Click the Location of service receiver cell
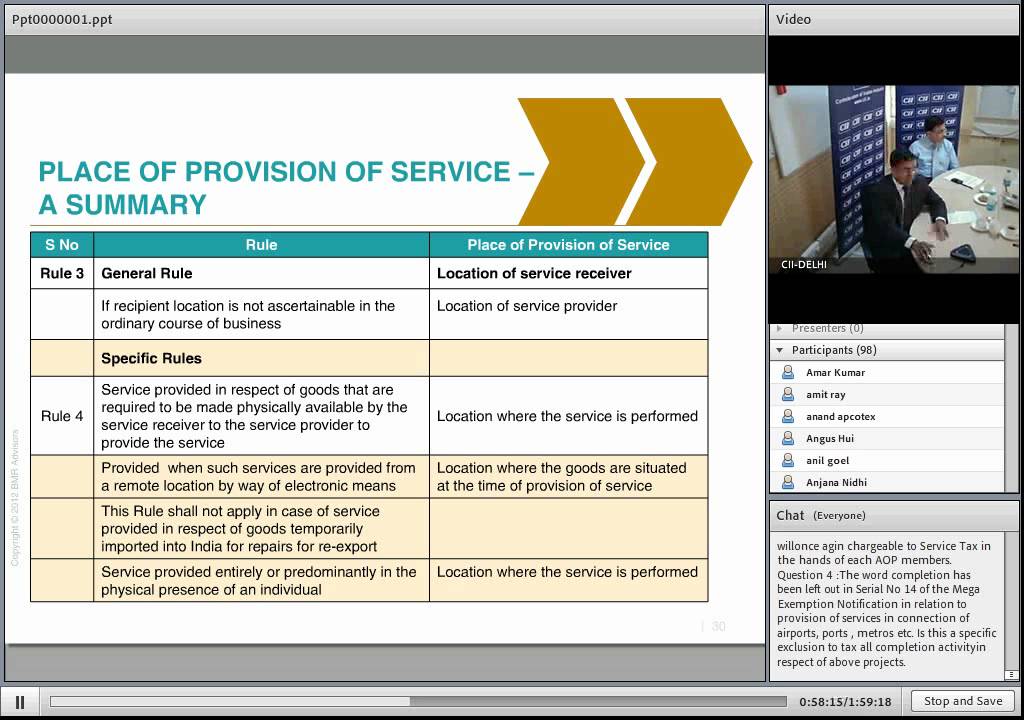Viewport: 1024px width, 720px height. [x=568, y=273]
